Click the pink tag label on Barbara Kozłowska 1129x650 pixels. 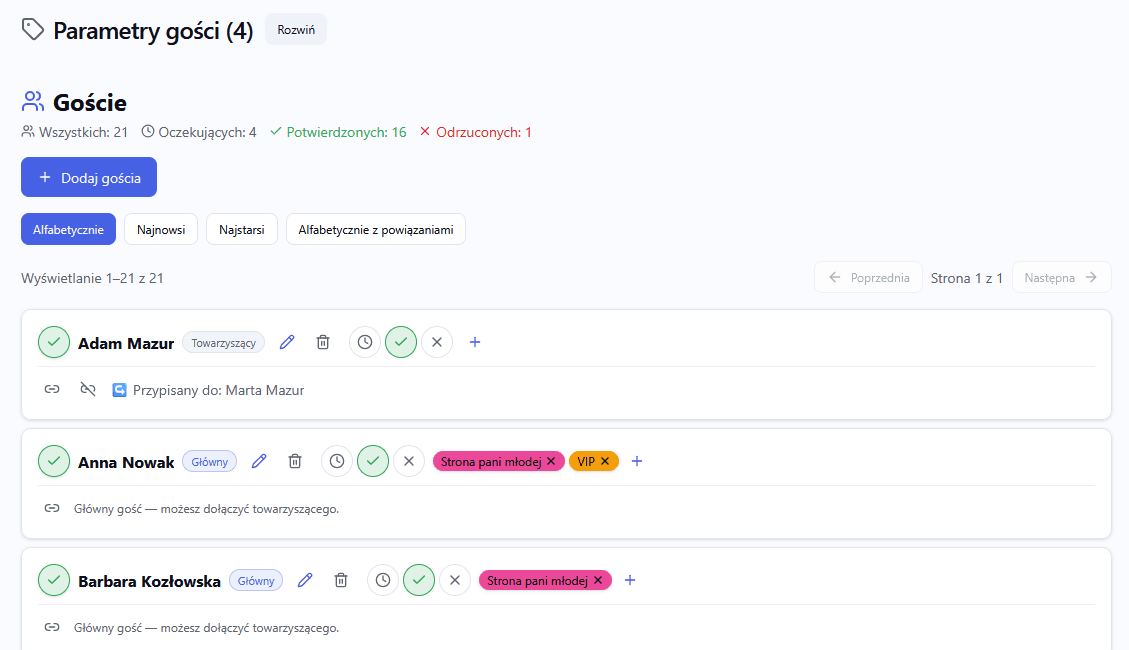click(x=537, y=580)
